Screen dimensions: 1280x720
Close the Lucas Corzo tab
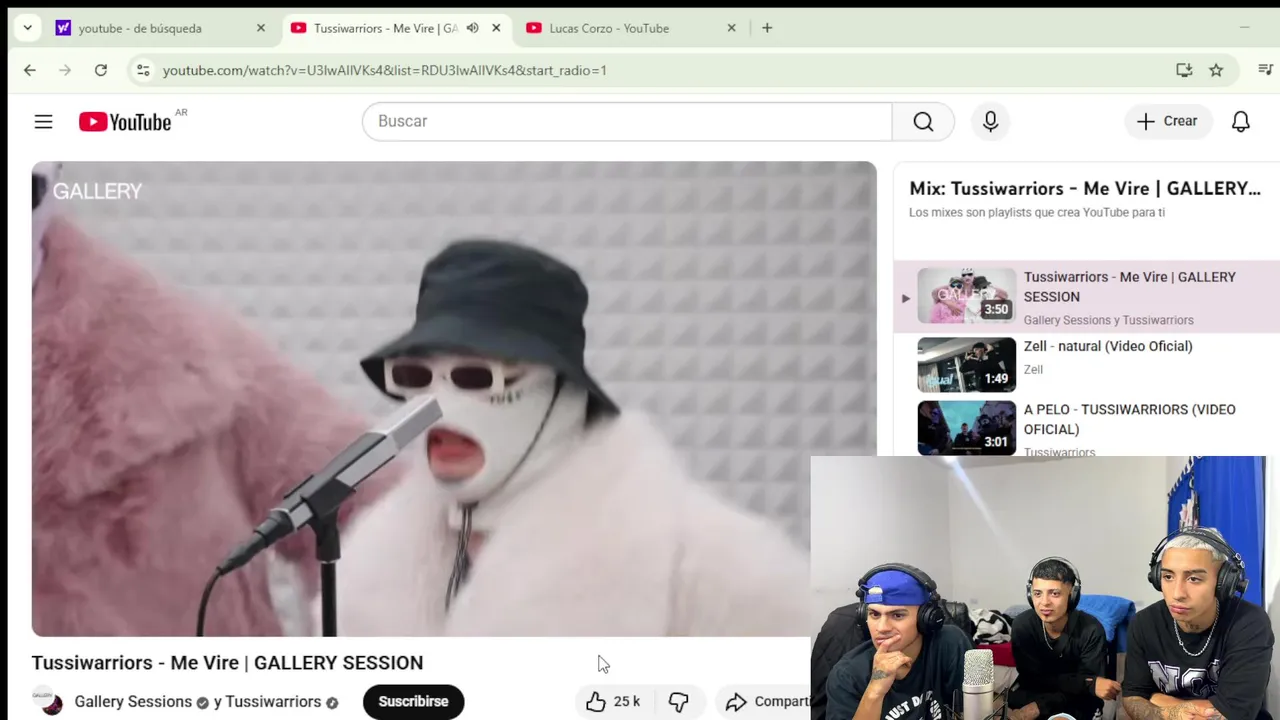coord(731,28)
